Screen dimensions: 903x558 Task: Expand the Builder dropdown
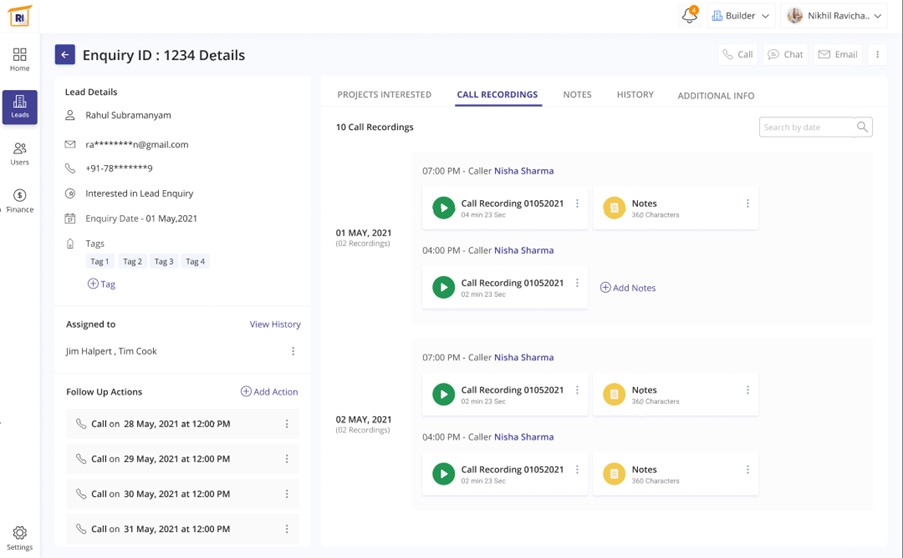coord(740,16)
